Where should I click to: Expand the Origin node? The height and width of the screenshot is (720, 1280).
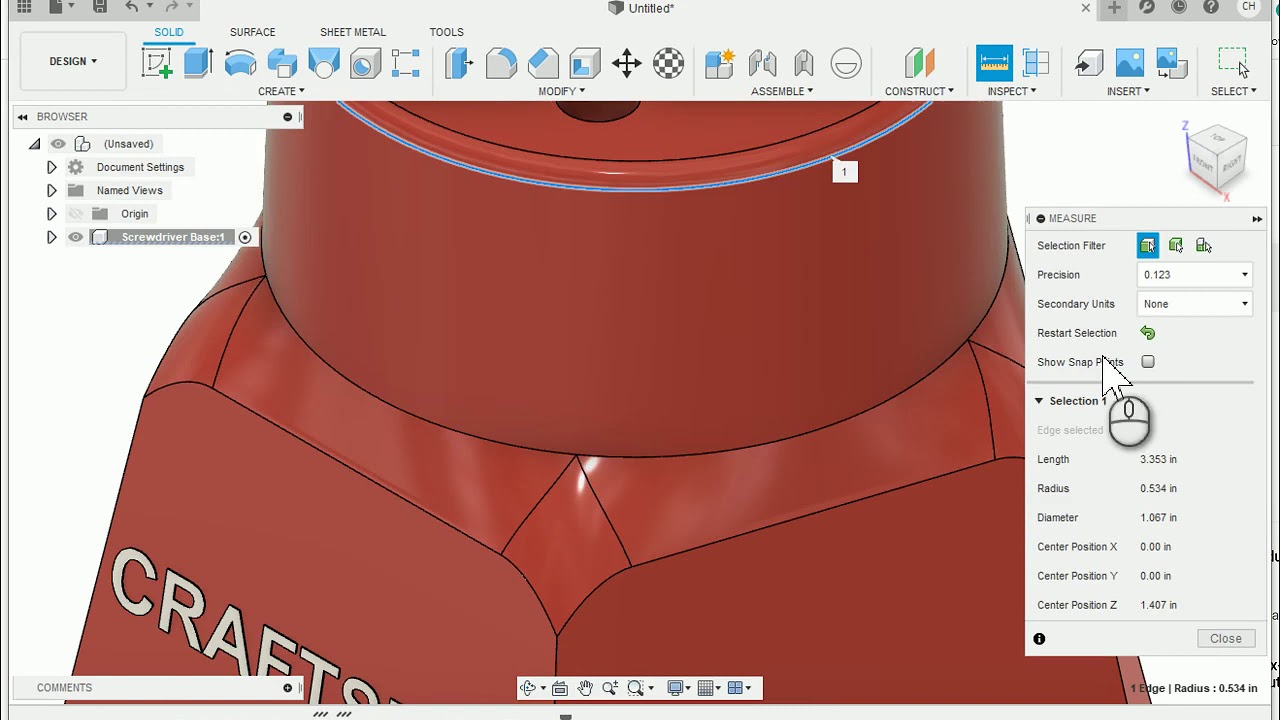51,214
